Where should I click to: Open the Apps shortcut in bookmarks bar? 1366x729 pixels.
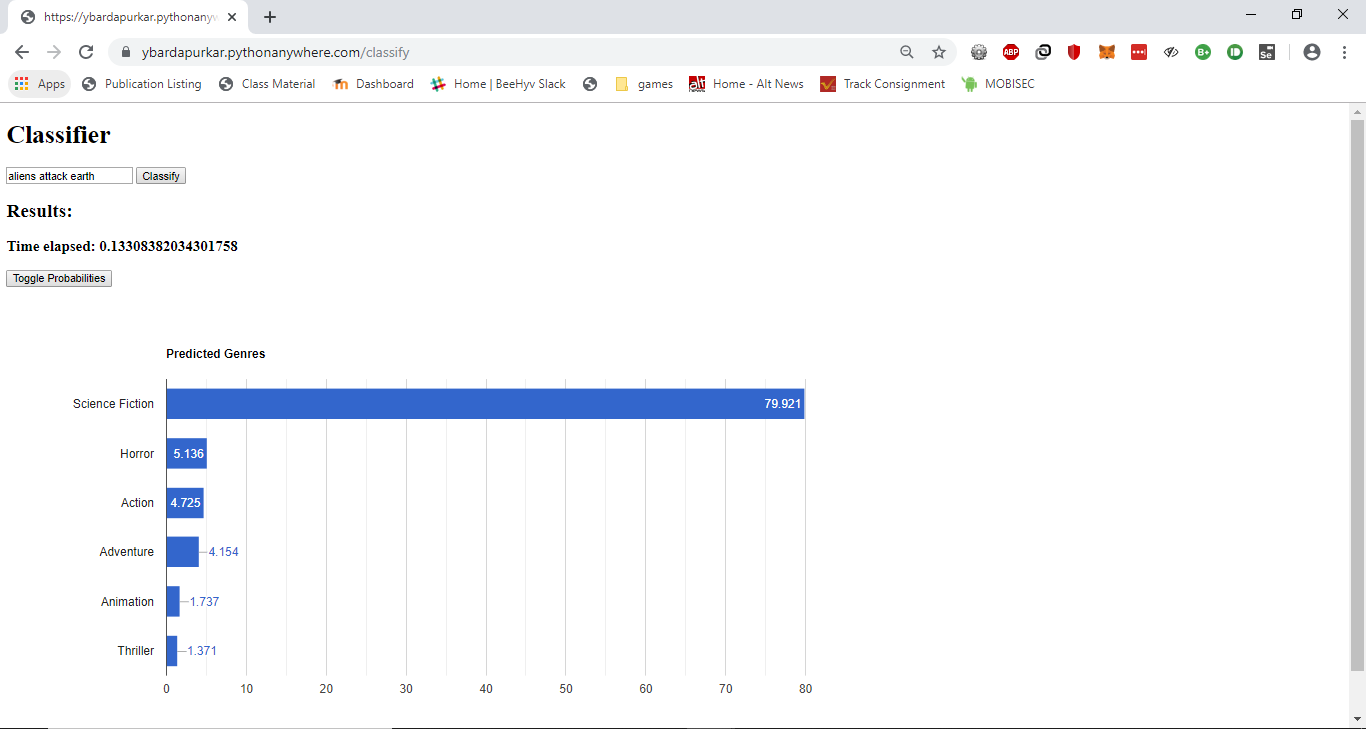[x=40, y=84]
